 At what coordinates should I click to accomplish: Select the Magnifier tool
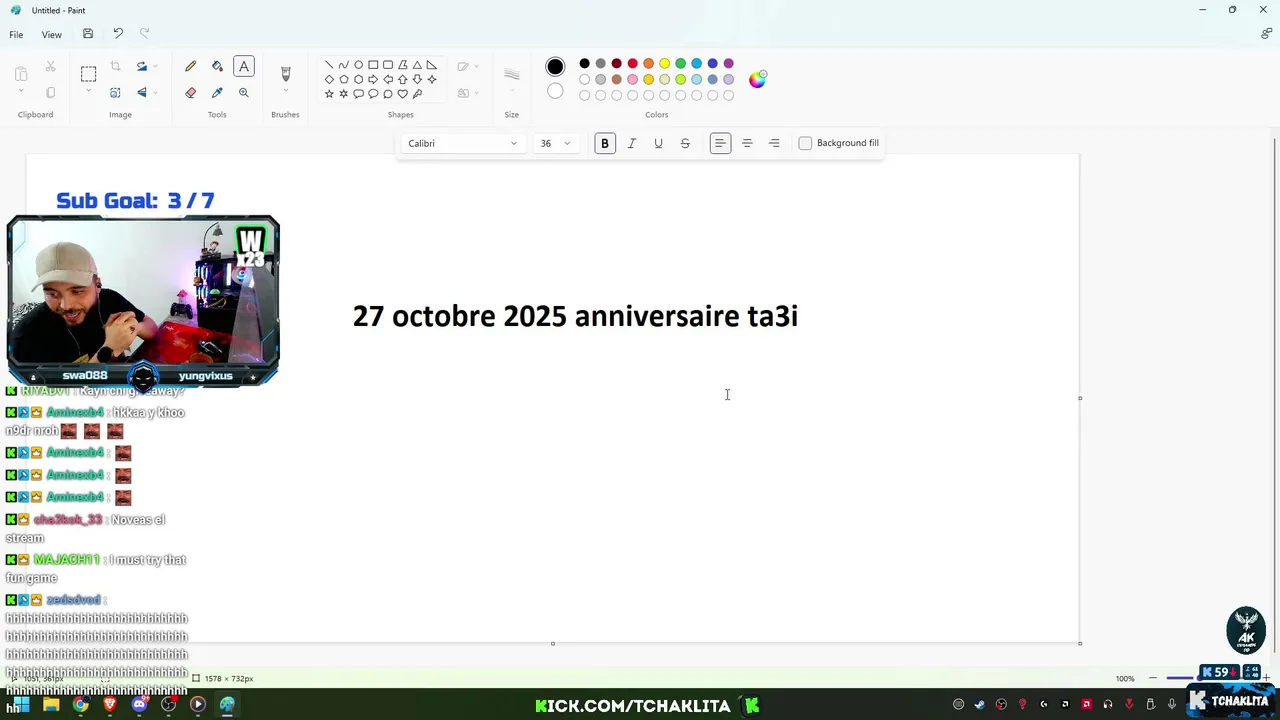(x=243, y=92)
